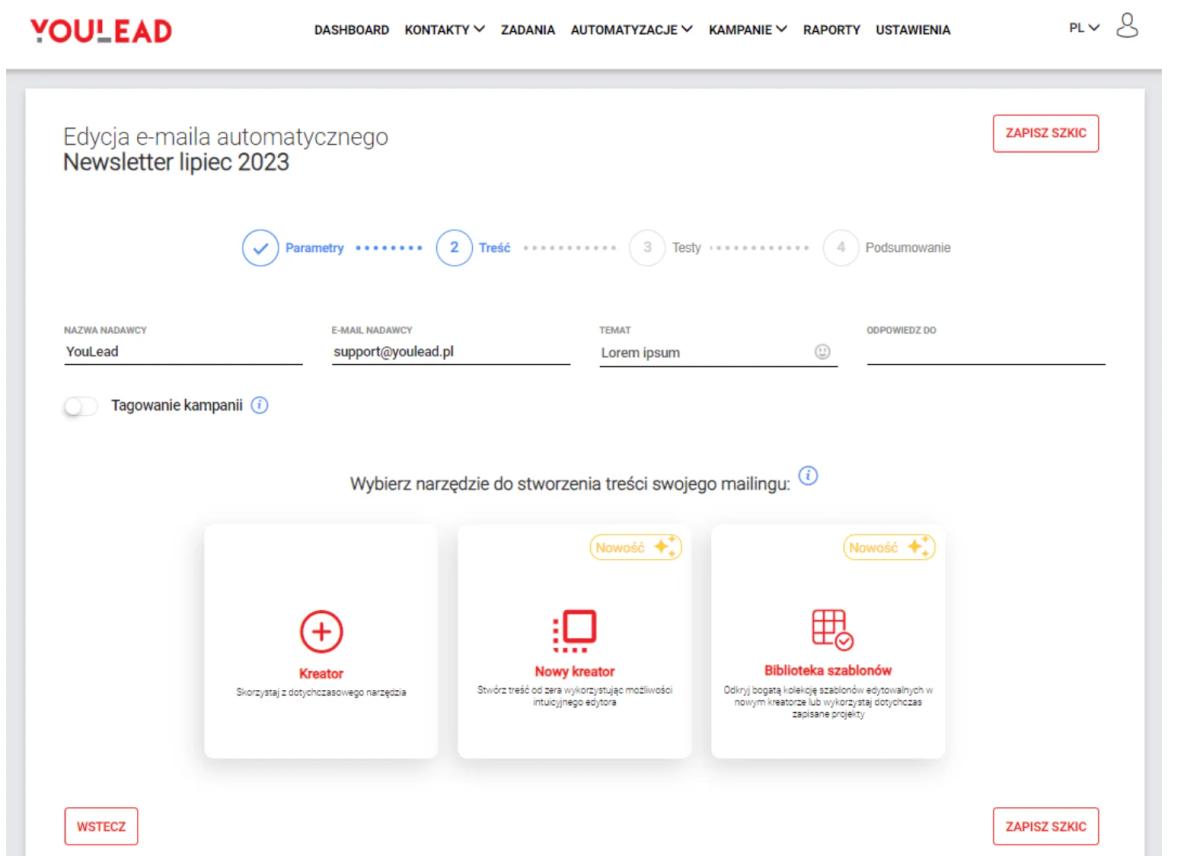This screenshot has height=856, width=1200.
Task: Select the Kreator card title
Action: 321,674
